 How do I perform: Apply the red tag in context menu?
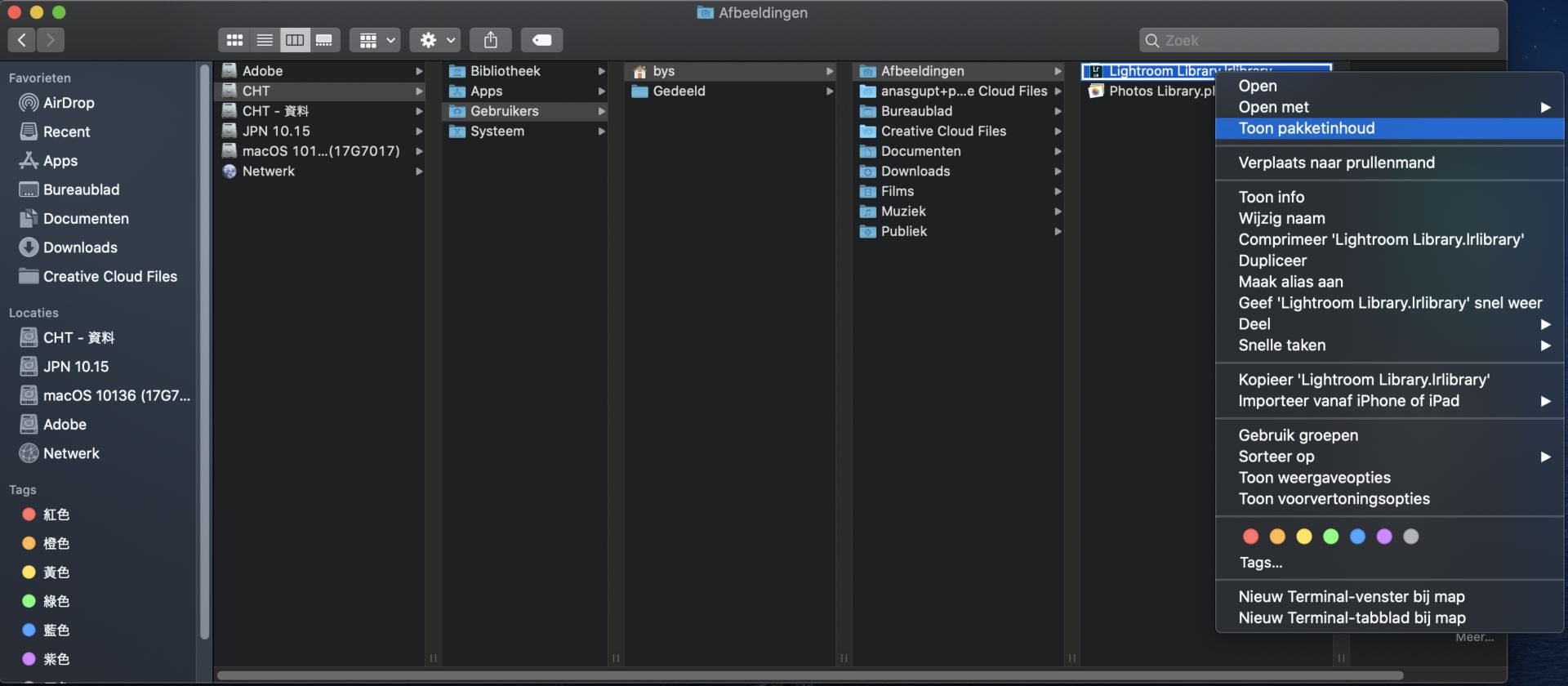(x=1250, y=537)
